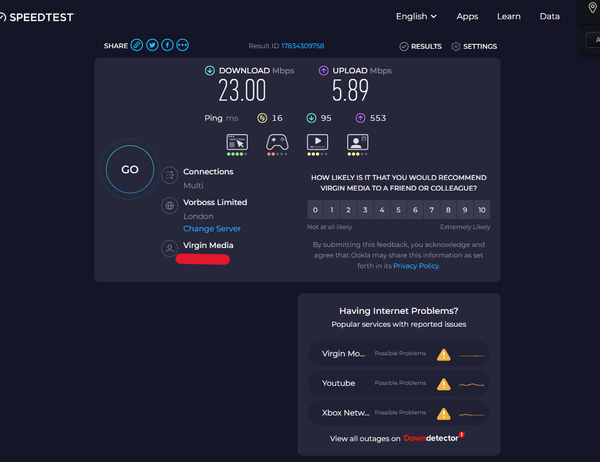The width and height of the screenshot is (600, 462).
Task: Click Xbox Netw... warning triangle icon
Action: [443, 413]
